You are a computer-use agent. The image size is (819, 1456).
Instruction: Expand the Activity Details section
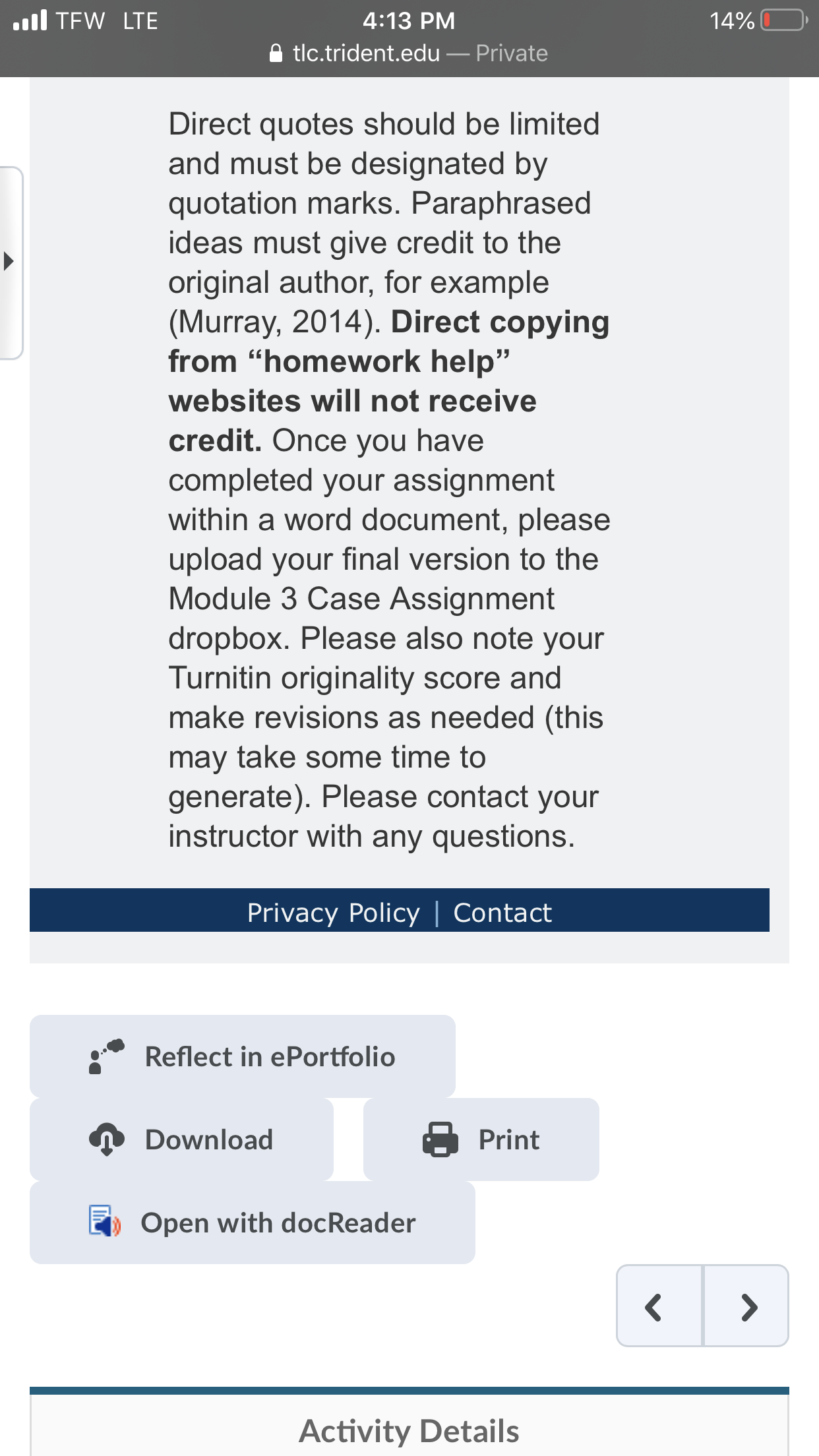click(x=409, y=1431)
